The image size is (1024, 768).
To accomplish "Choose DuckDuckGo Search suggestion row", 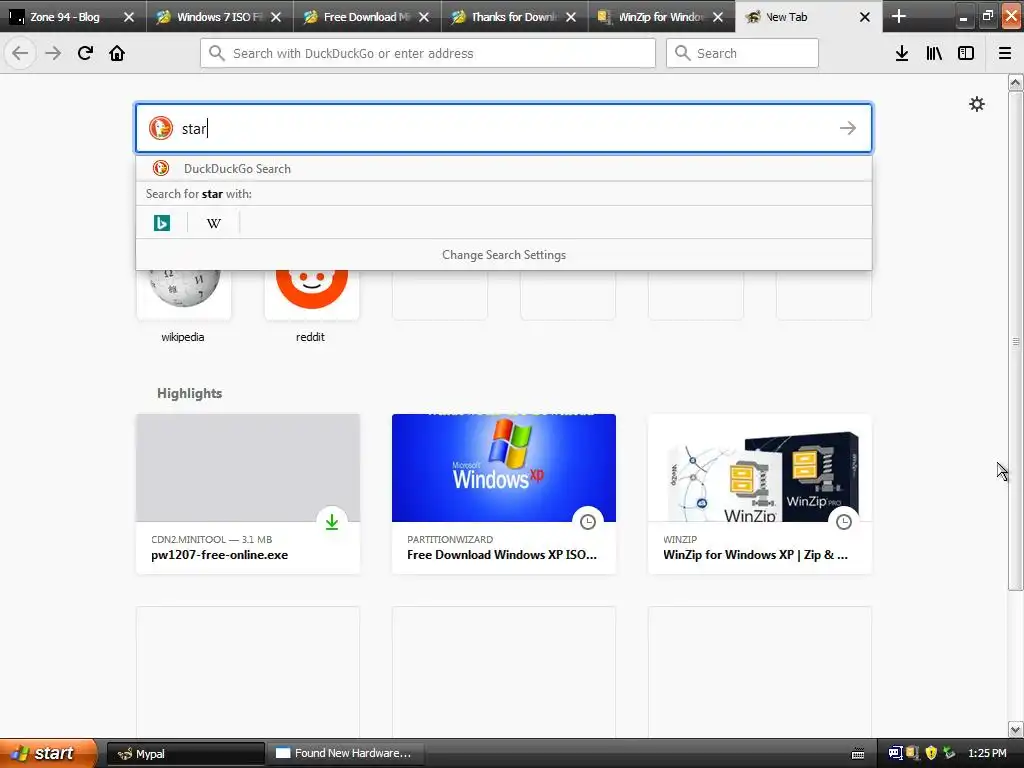I will tap(504, 168).
